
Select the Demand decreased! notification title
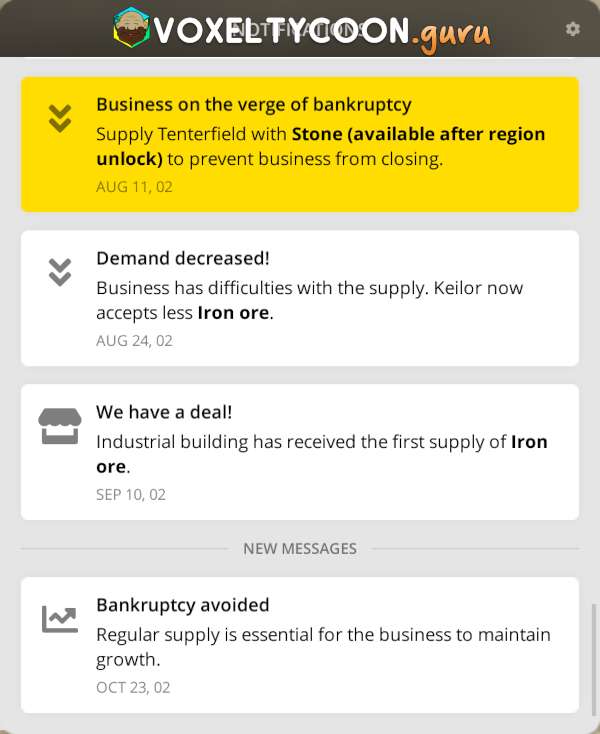tap(183, 258)
